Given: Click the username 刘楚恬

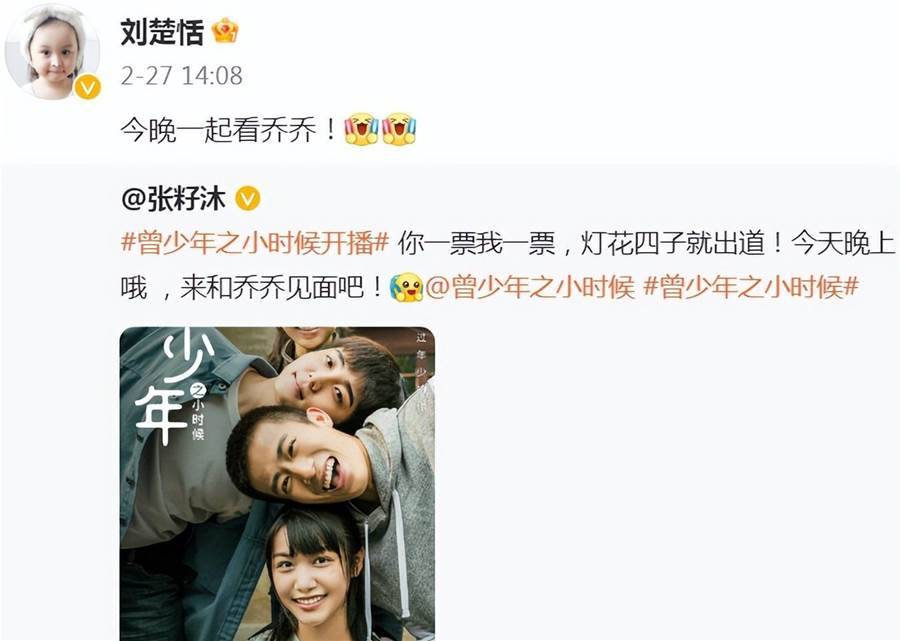Looking at the screenshot, I should coord(162,32).
